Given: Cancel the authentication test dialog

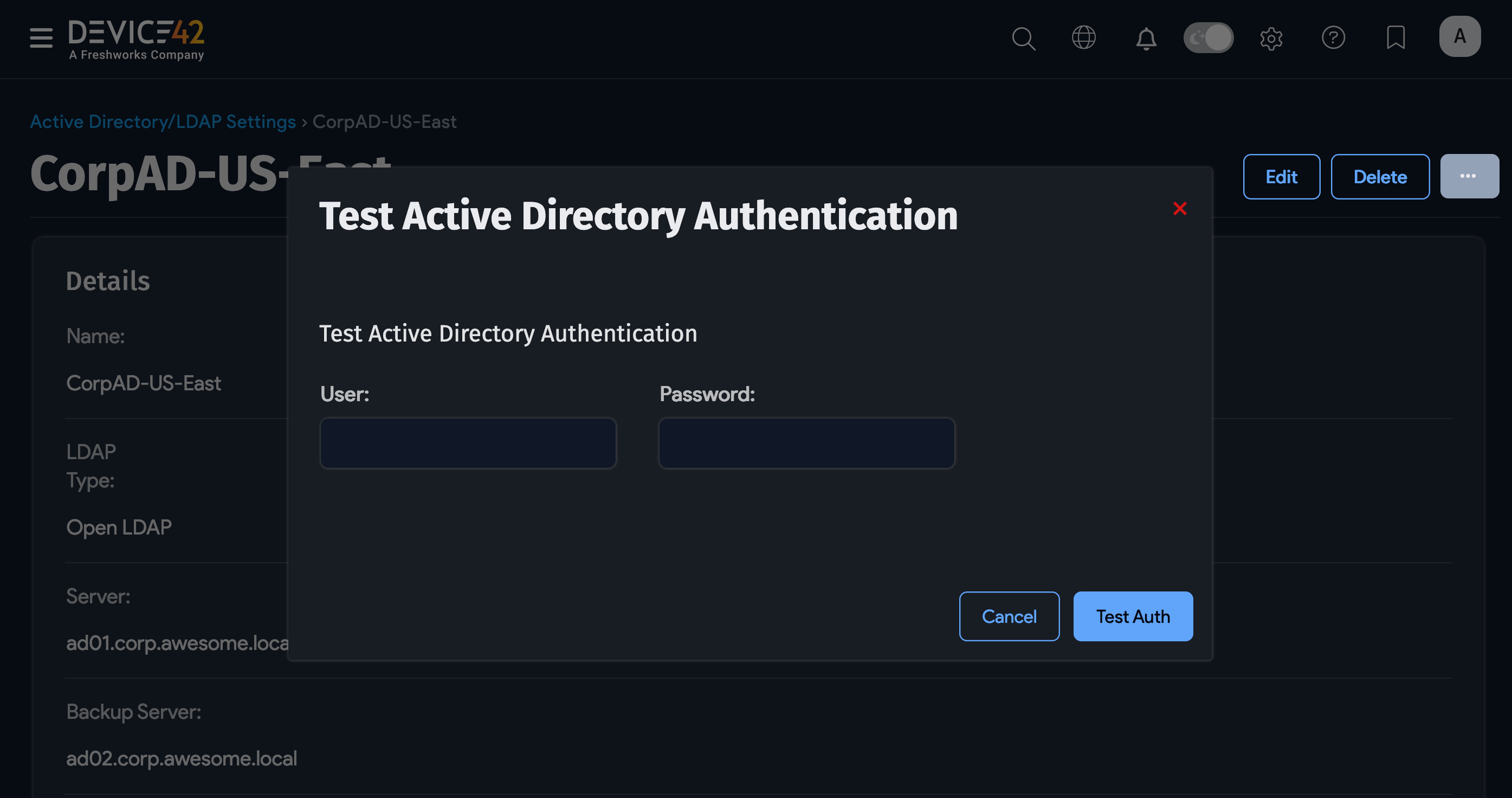Looking at the screenshot, I should [1009, 616].
